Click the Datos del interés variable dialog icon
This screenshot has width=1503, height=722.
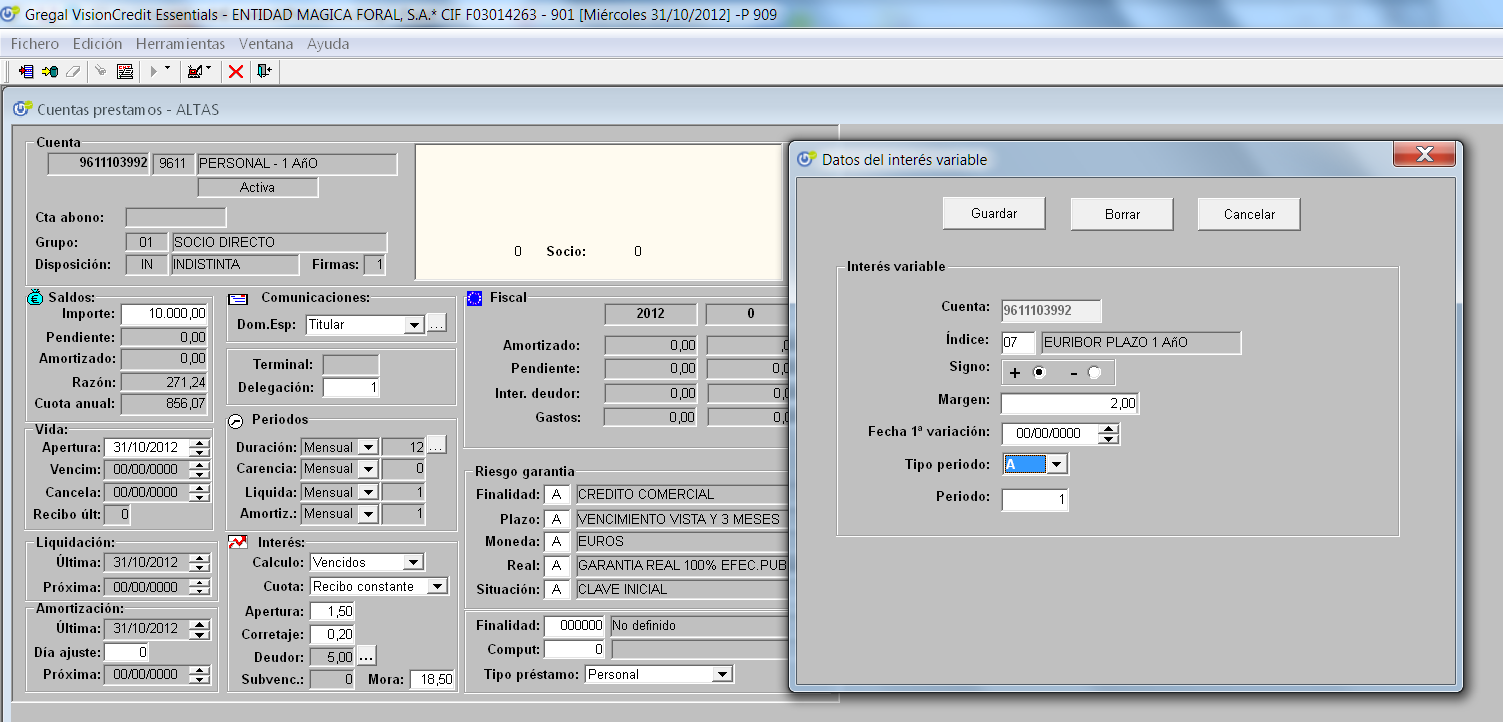807,159
